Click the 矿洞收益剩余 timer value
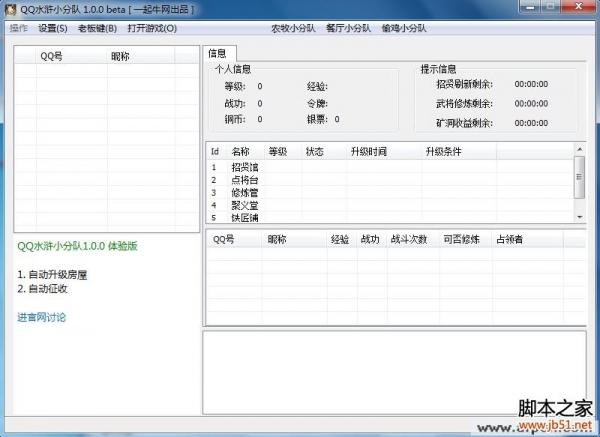Image resolution: width=600 pixels, height=437 pixels. click(531, 123)
